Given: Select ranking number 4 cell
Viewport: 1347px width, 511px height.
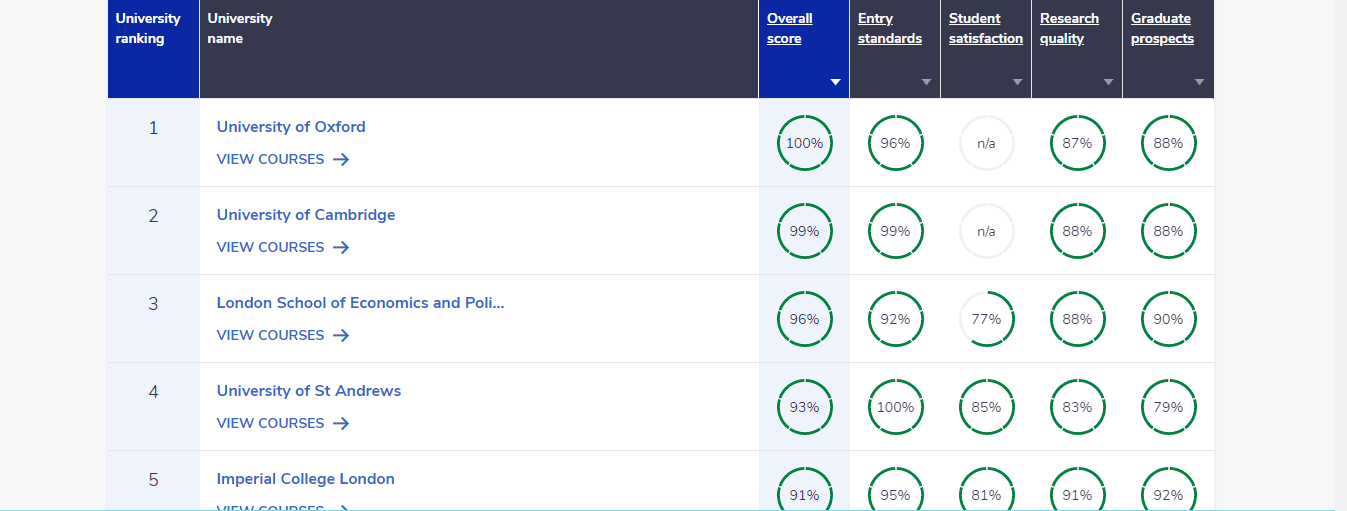Looking at the screenshot, I should click(x=153, y=406).
